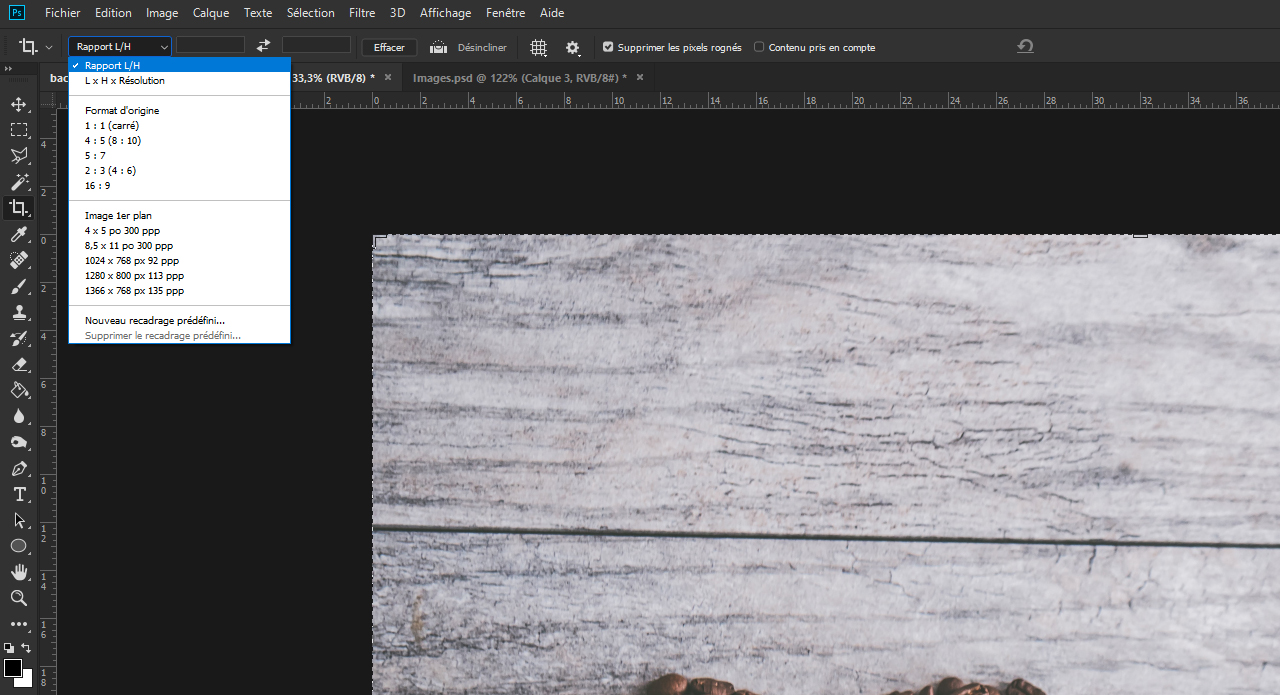1280x695 pixels.
Task: Select the Eyedropper tool
Action: 18,234
